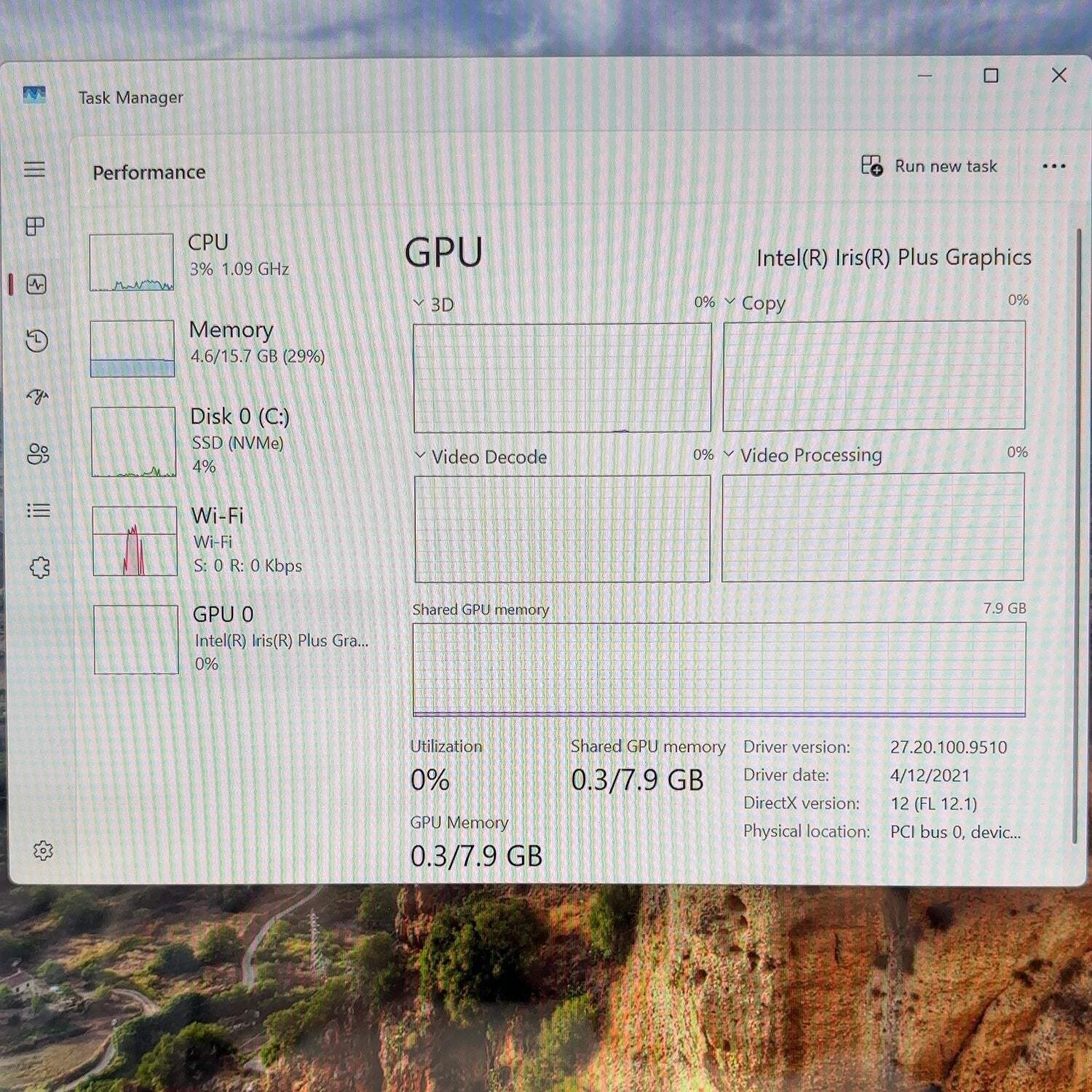Click the GPU Memory 0.3/7.9 GB value

click(476, 856)
